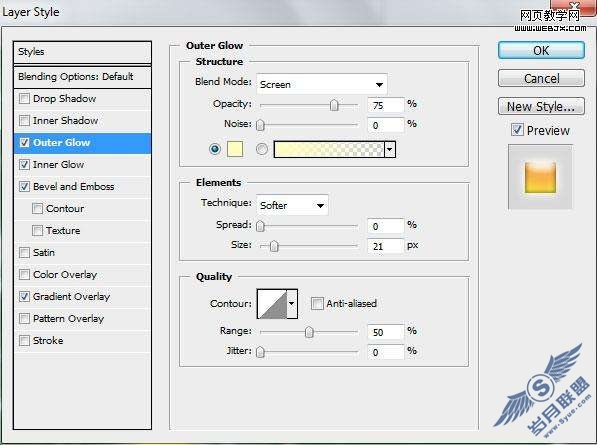Click the Range slider handle
This screenshot has width=597, height=445.
point(309,332)
